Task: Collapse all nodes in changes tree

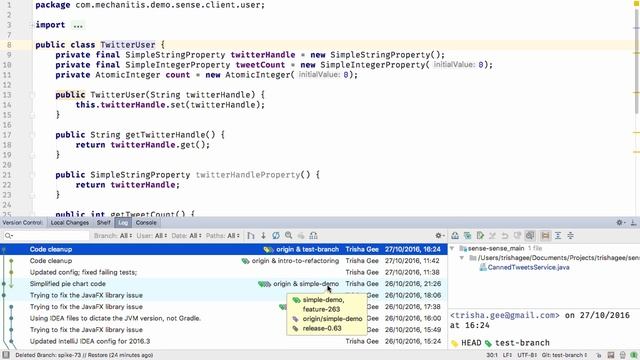Action: 571,236
